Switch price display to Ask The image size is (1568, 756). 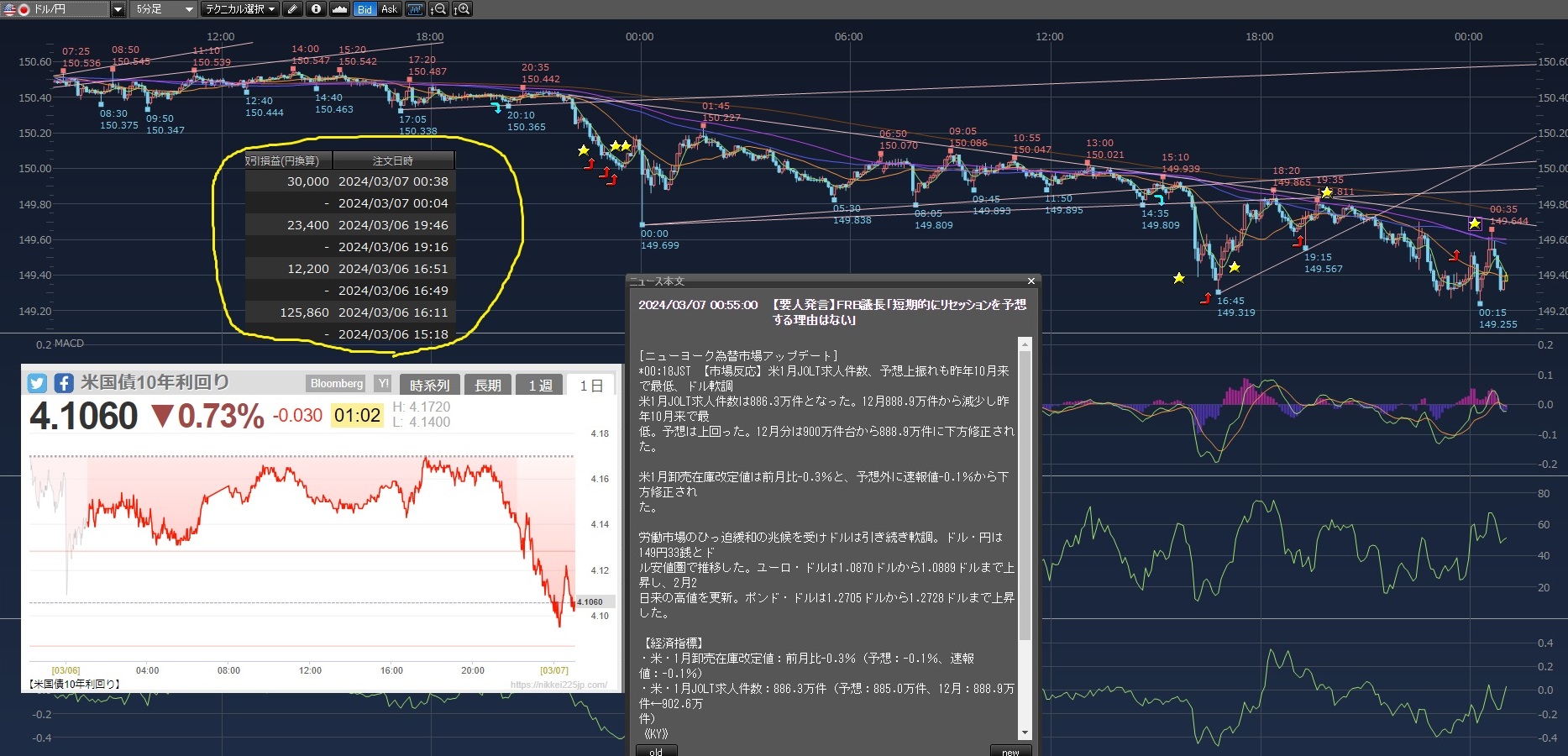389,9
